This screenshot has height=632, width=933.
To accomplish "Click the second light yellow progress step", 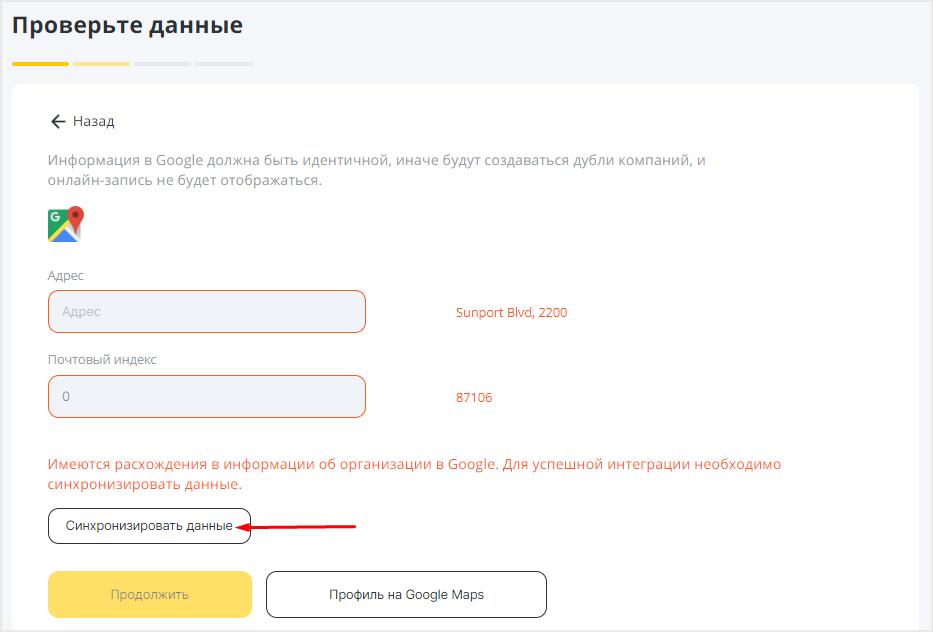I will [102, 64].
